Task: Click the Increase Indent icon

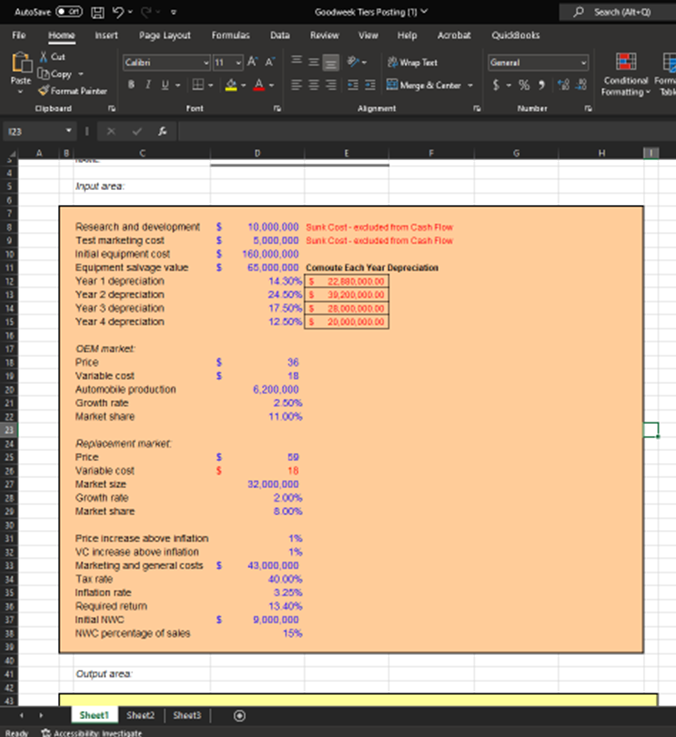Action: 370,85
